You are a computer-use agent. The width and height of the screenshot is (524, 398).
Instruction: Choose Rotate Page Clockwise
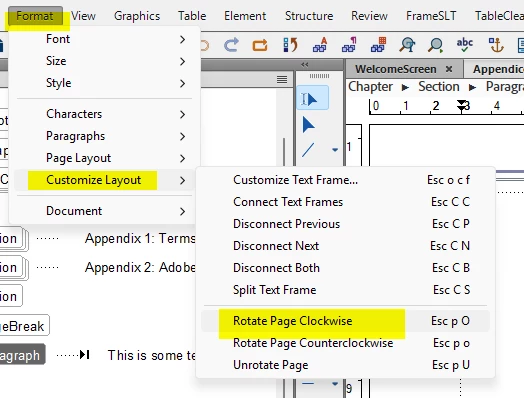click(346, 321)
